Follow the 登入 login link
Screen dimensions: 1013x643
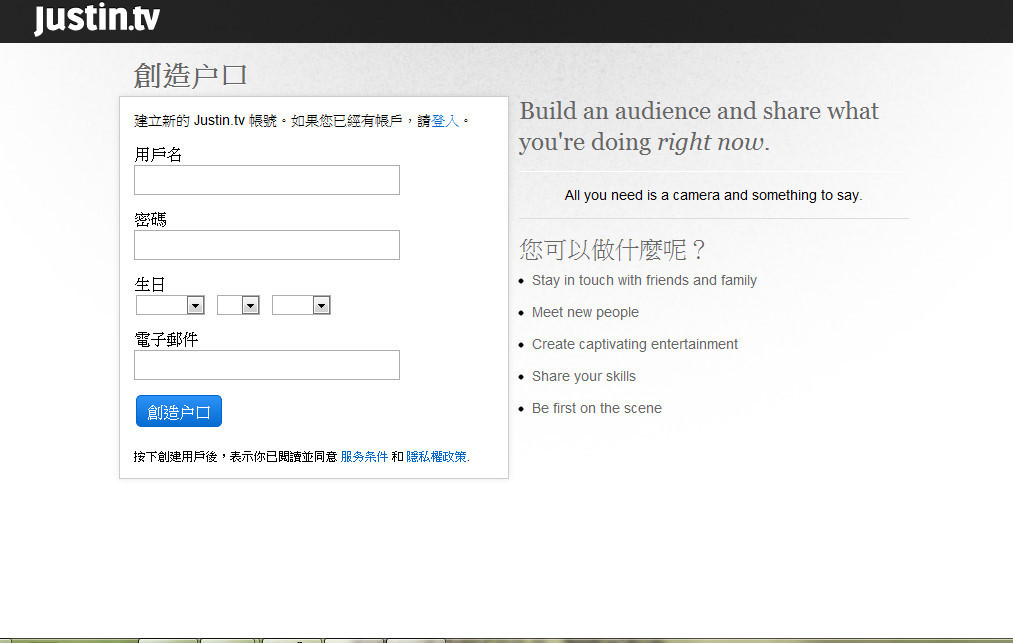click(x=445, y=121)
